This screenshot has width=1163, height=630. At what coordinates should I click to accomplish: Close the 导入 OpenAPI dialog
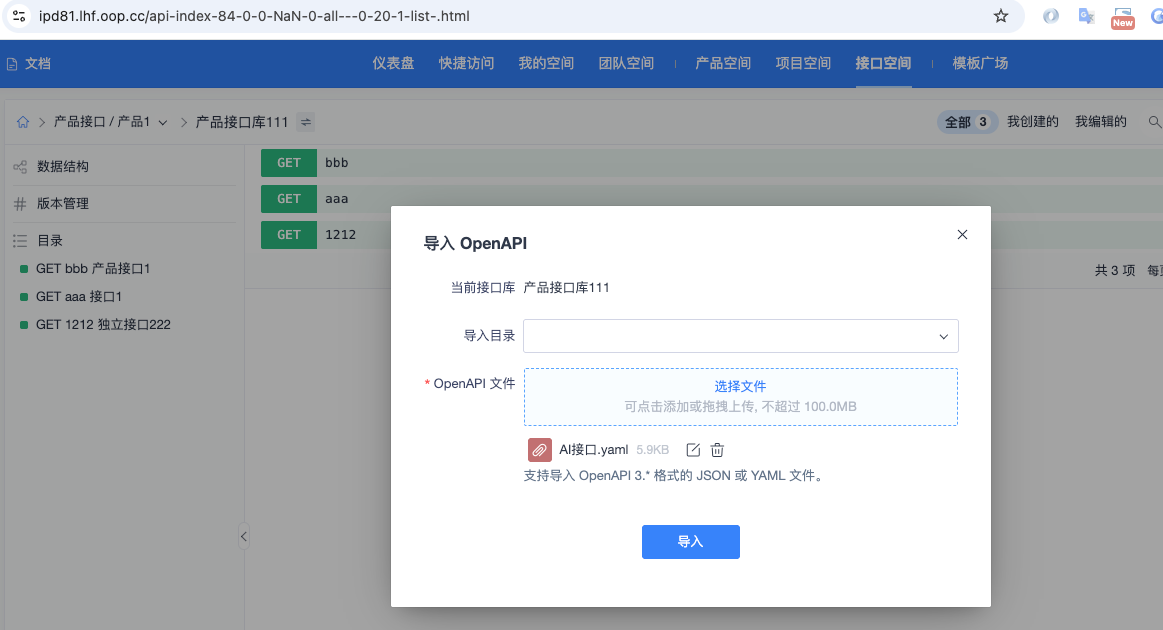click(962, 234)
